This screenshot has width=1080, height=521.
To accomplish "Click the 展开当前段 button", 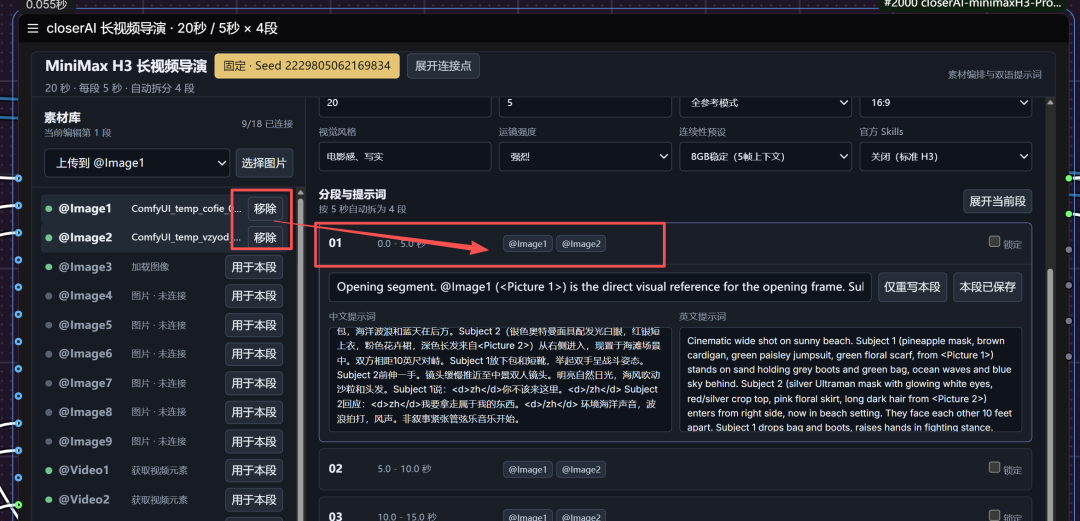I will [997, 201].
